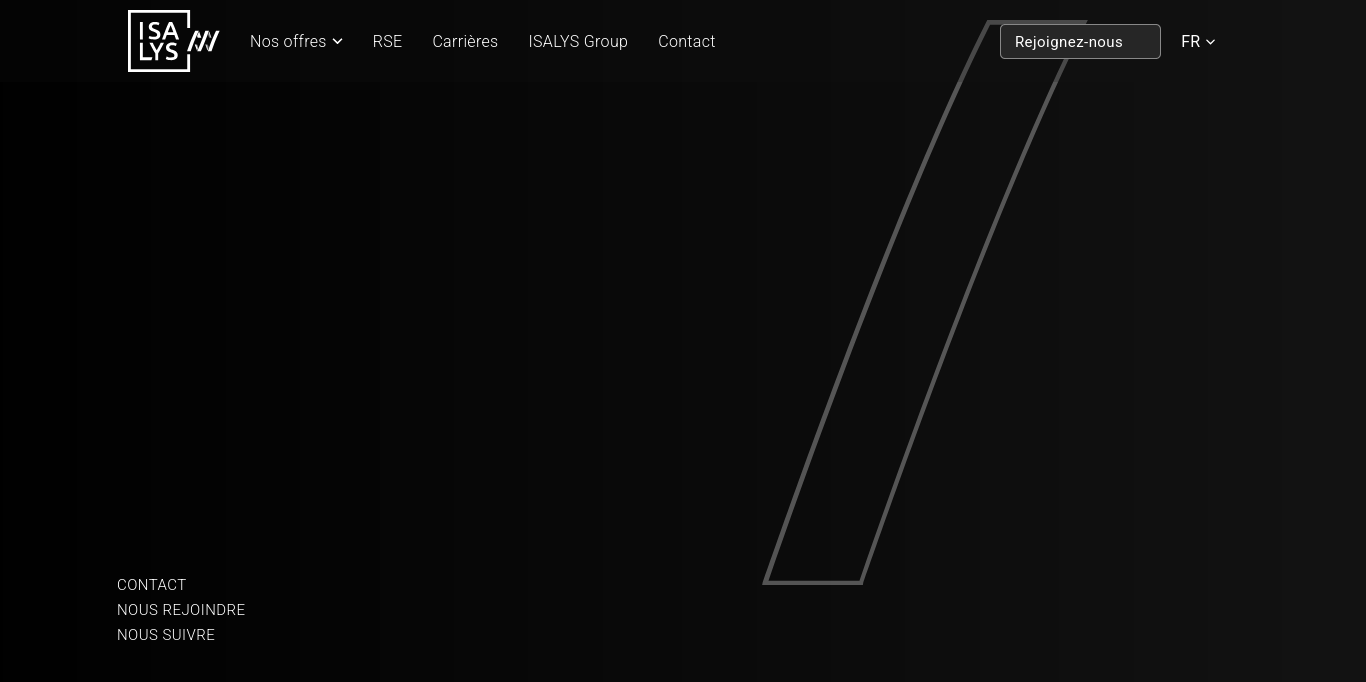
Task: Open the Carrières menu item
Action: [x=465, y=42]
